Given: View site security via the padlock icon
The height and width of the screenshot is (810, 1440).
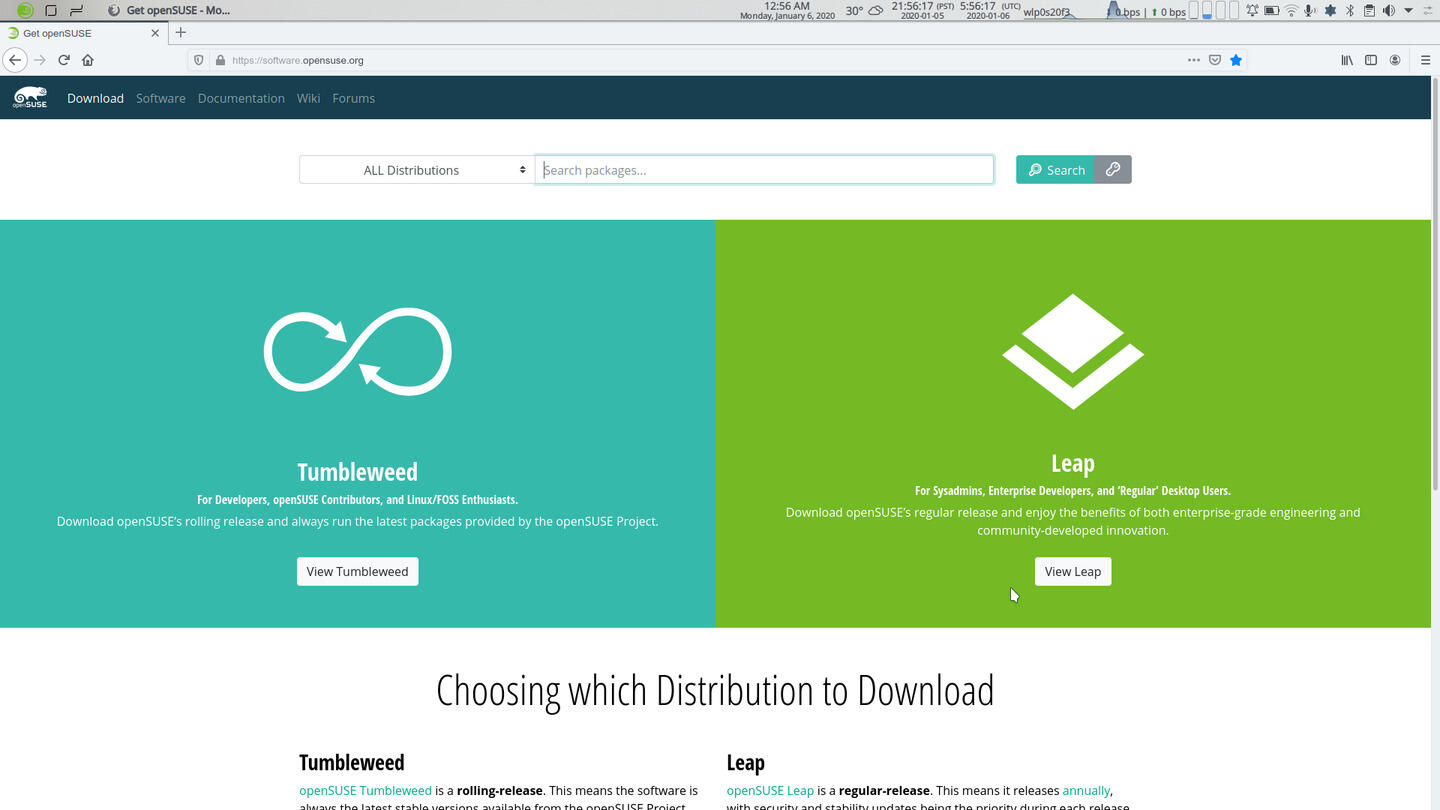Looking at the screenshot, I should click(220, 60).
